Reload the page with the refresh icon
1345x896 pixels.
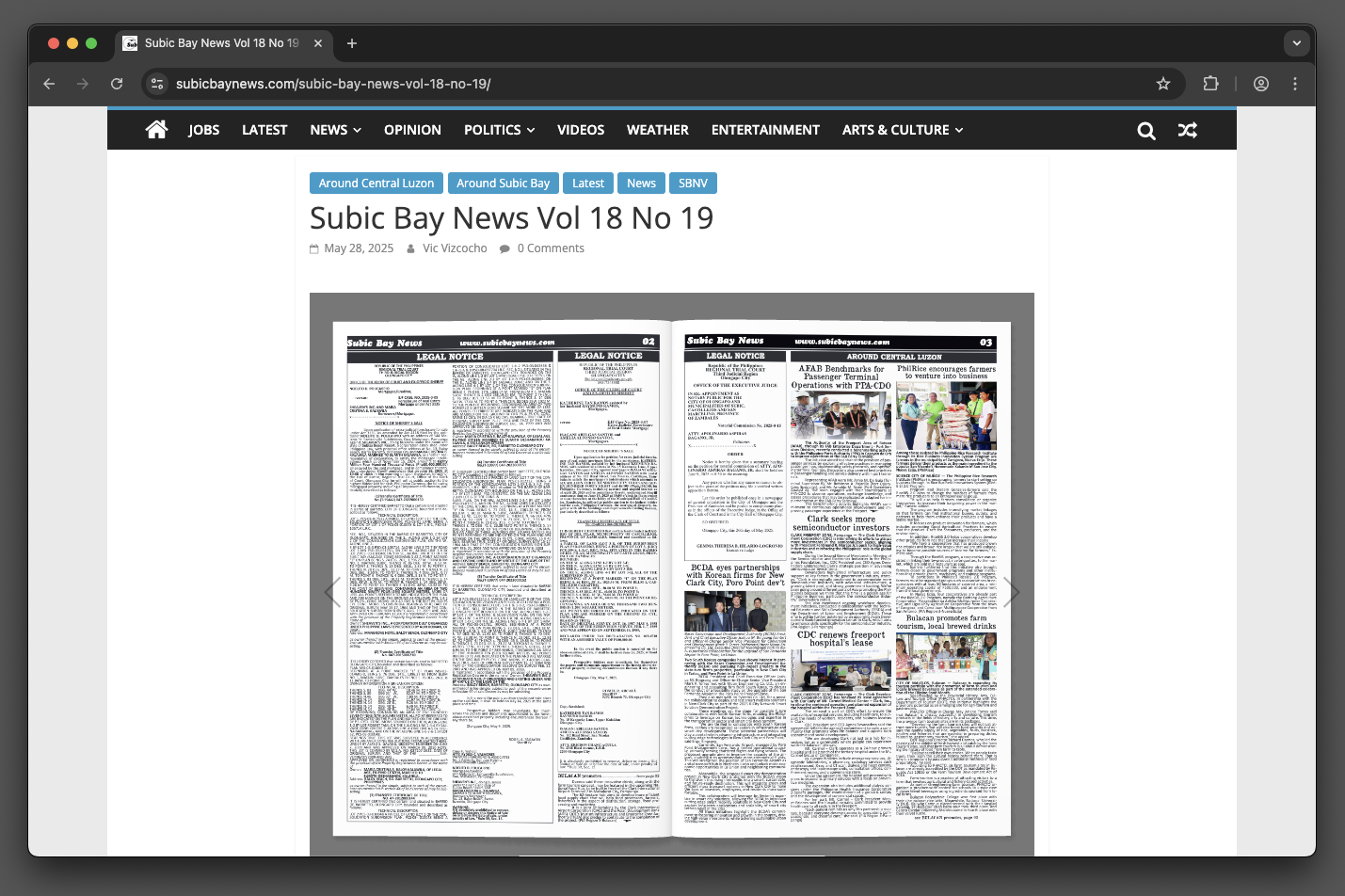click(117, 84)
